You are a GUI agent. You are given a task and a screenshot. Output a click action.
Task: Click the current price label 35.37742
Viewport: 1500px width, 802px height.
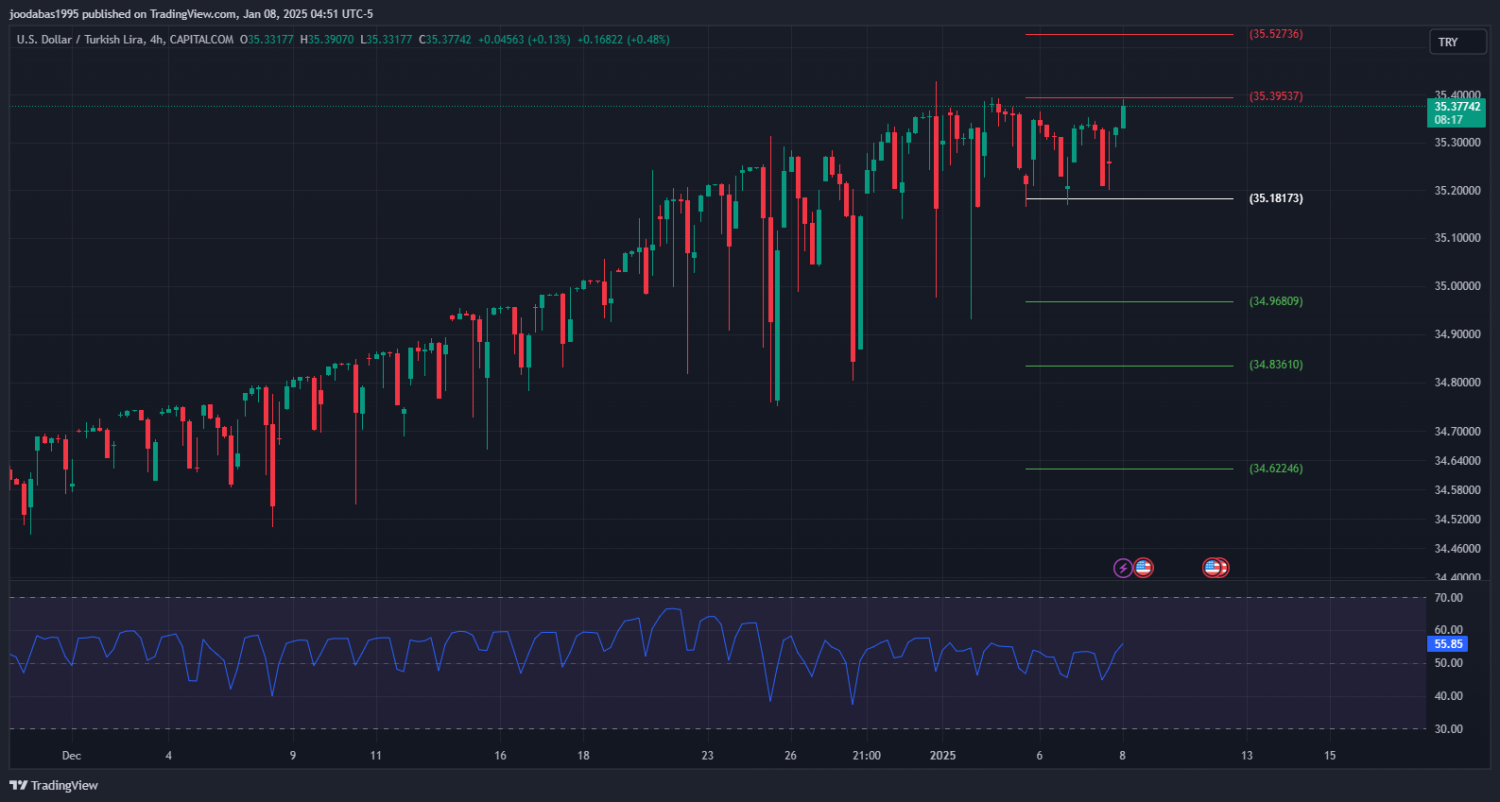[x=1457, y=106]
